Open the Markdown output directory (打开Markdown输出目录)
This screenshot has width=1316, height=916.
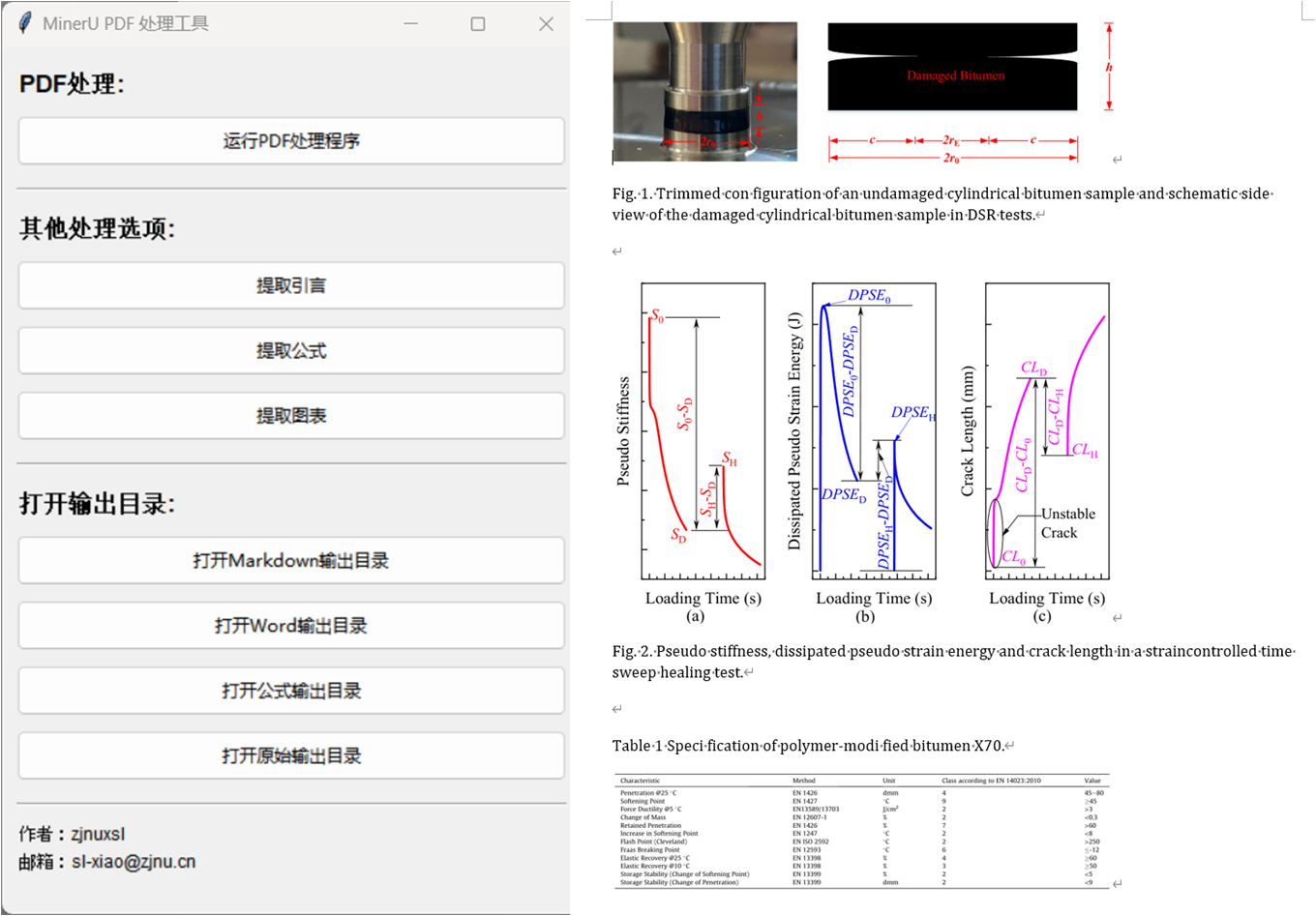click(x=291, y=561)
